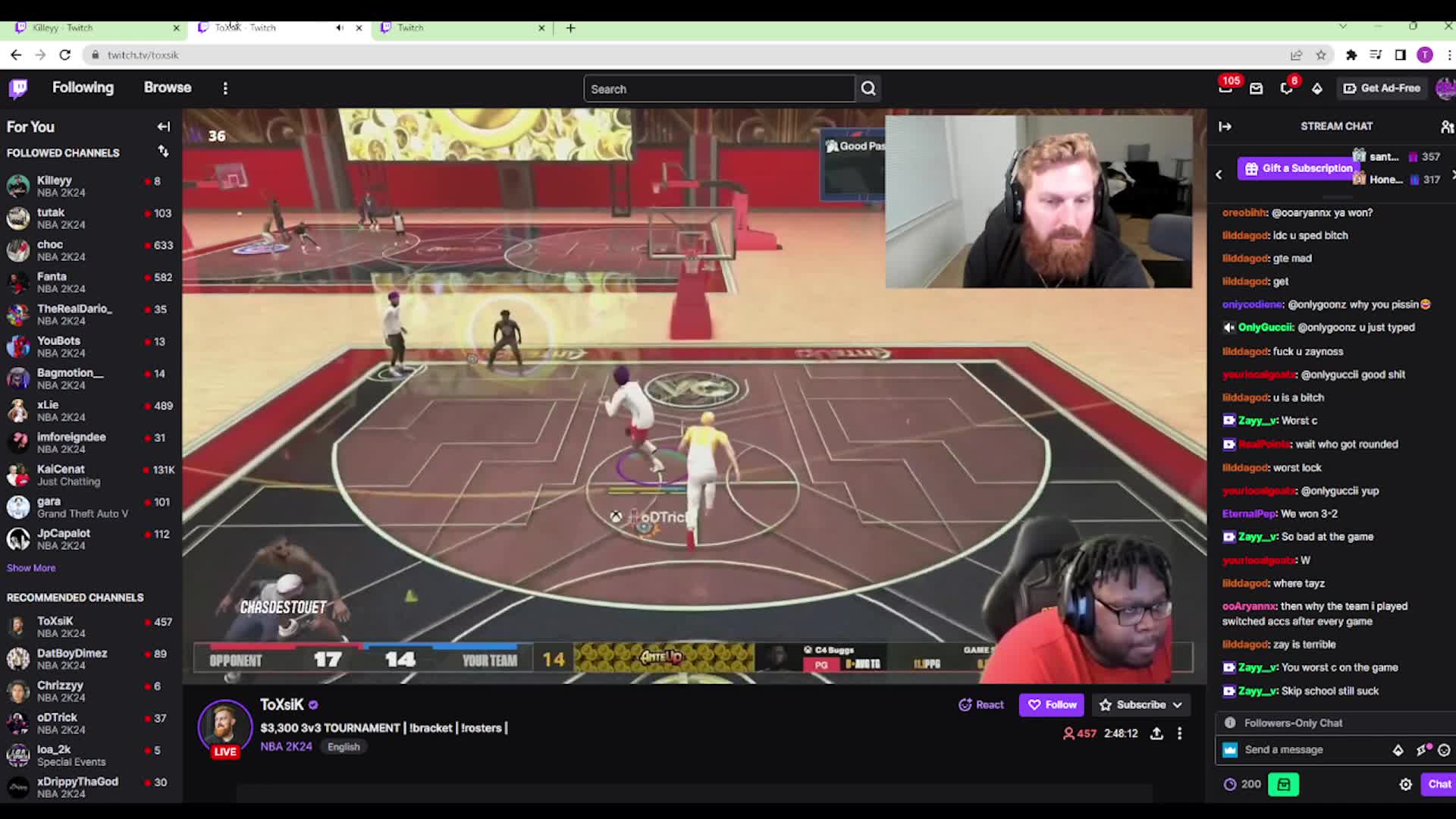Open the more options dots beside Browse
Image resolution: width=1456 pixels, height=819 pixels.
[225, 89]
